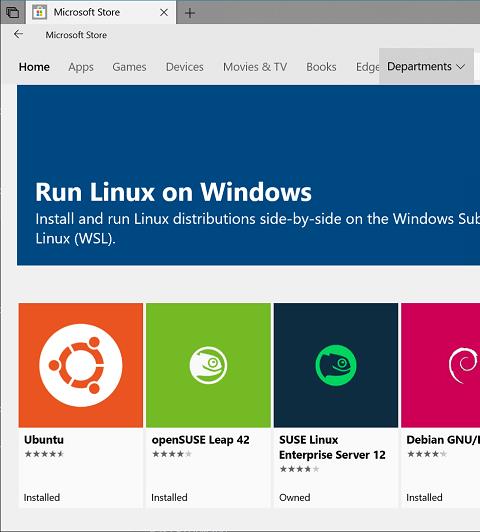Click the Installed label under Debian

coord(424,497)
